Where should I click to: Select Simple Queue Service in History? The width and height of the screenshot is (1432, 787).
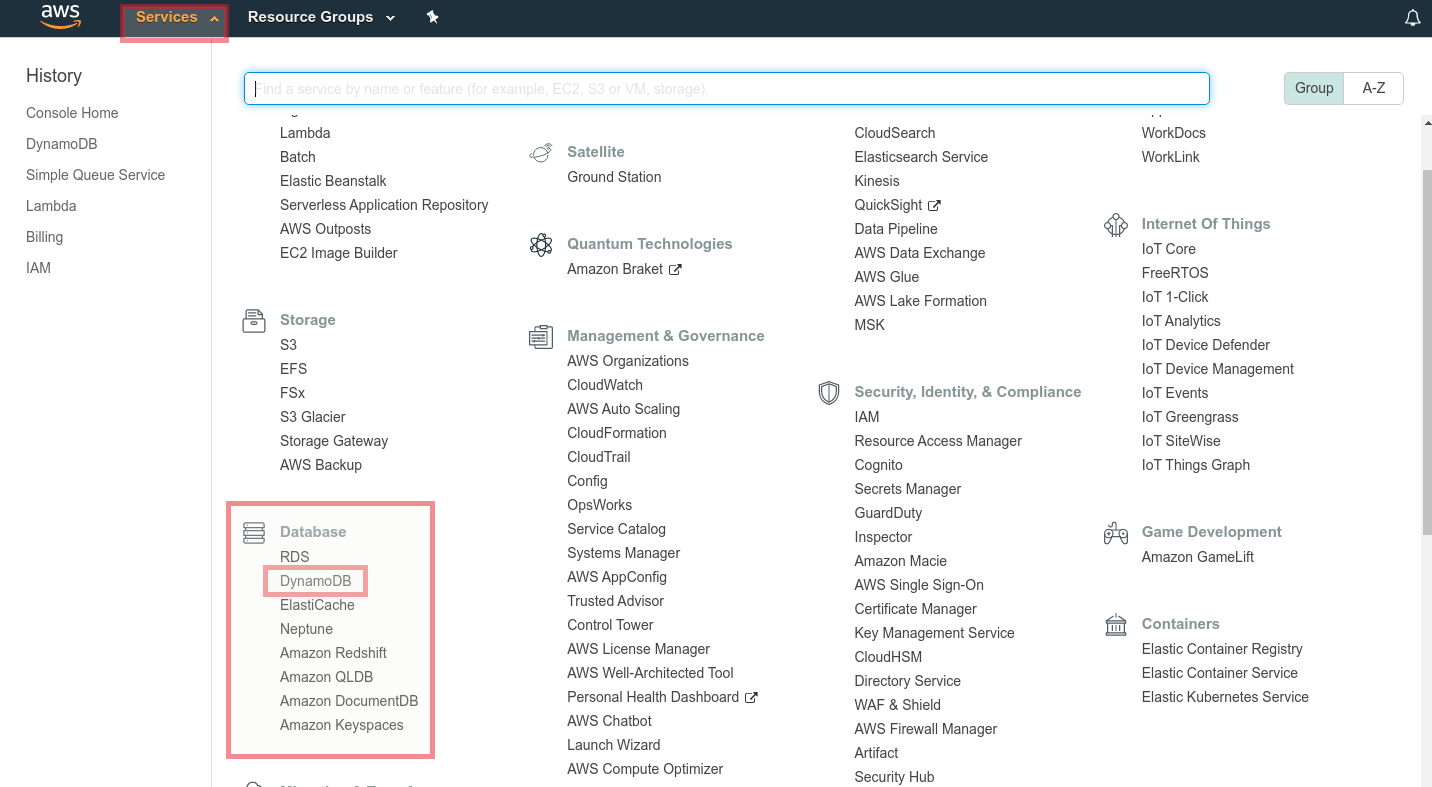(x=95, y=175)
